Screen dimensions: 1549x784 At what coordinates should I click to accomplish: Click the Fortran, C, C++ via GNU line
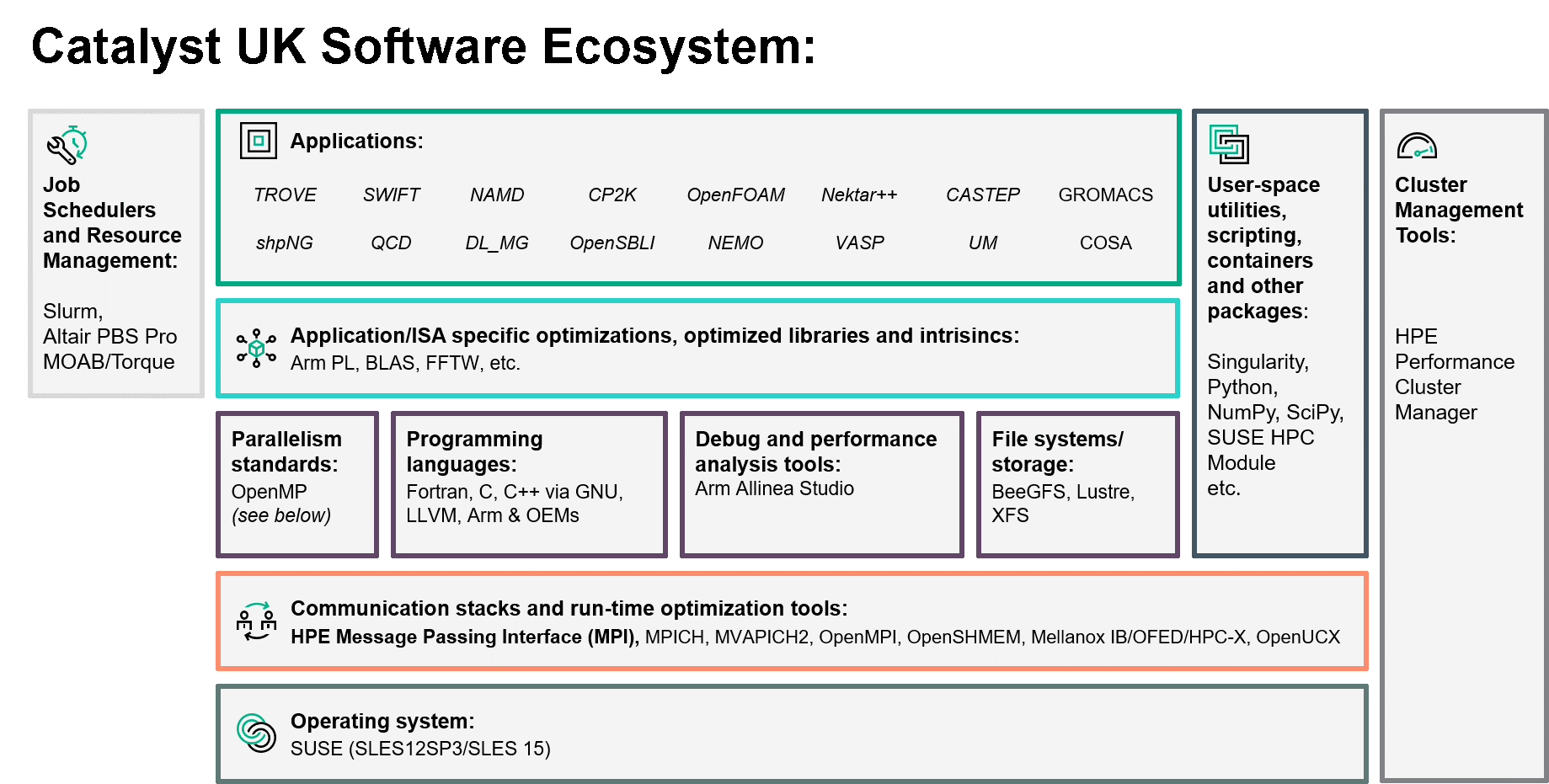pyautogui.click(x=515, y=492)
